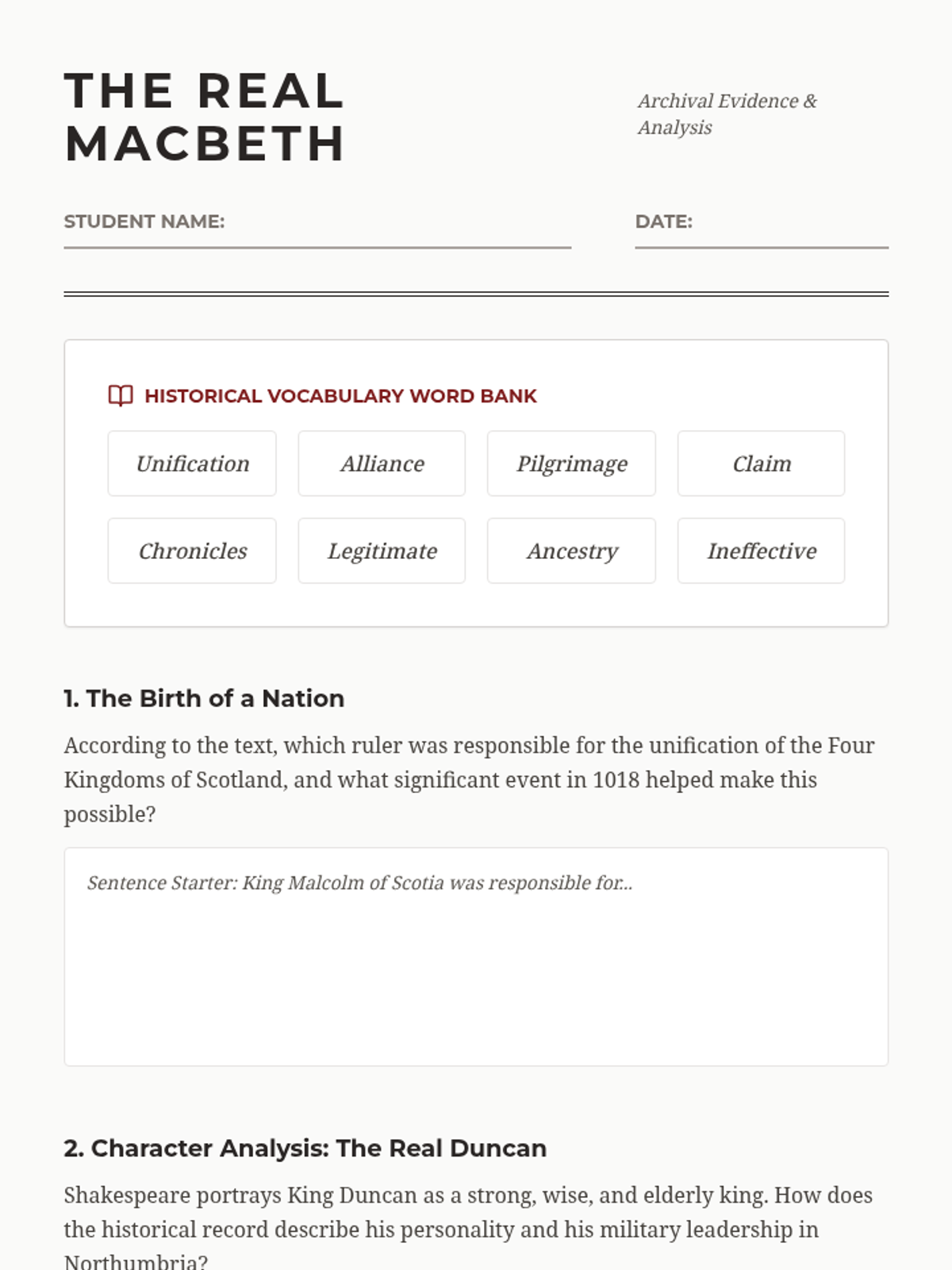Click the Archival Evidence & Analysis subtitle
The image size is (952, 1270).
[x=727, y=114]
